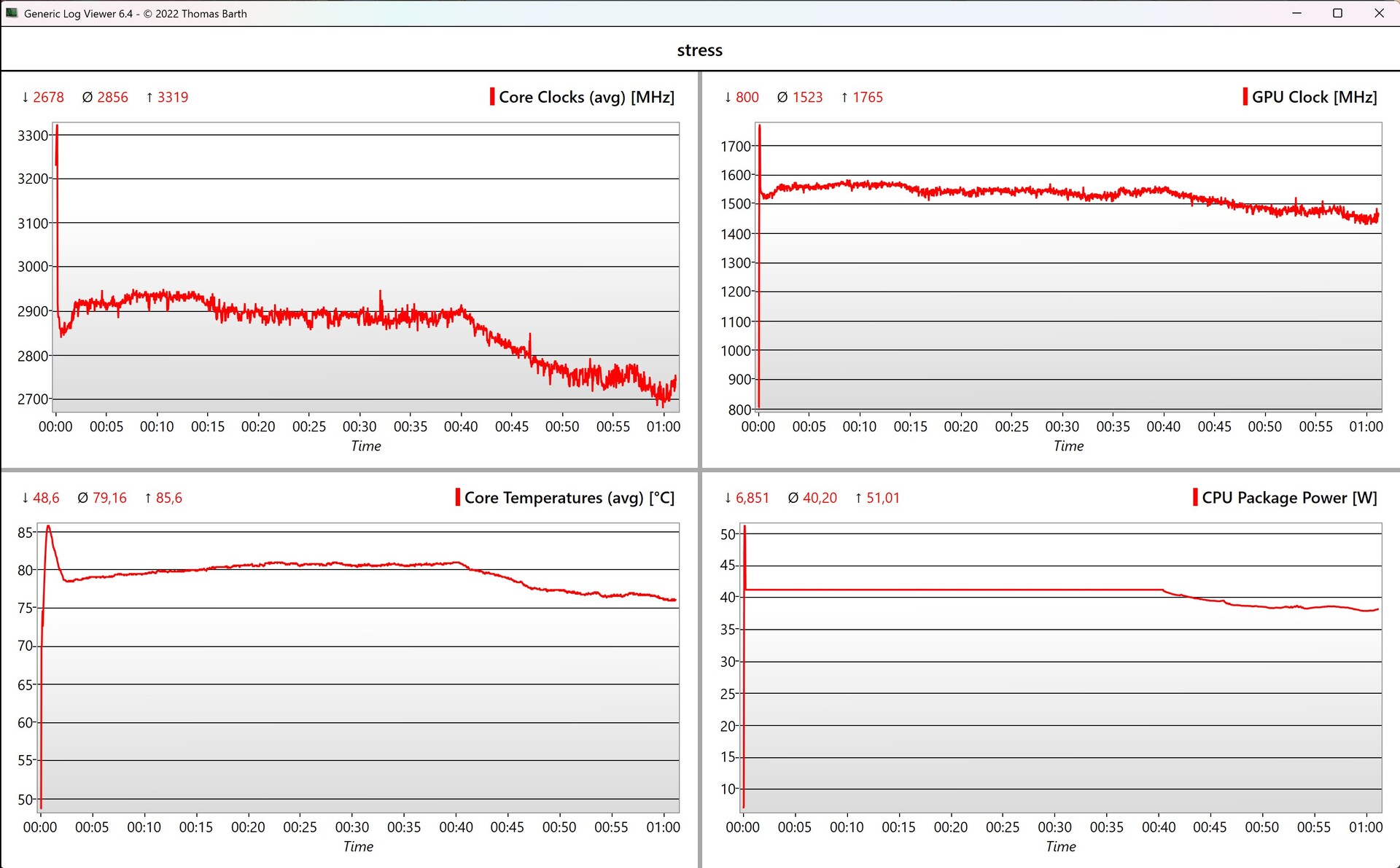Click the red GPU Clock legend swatch
1400x868 pixels.
1245,97
